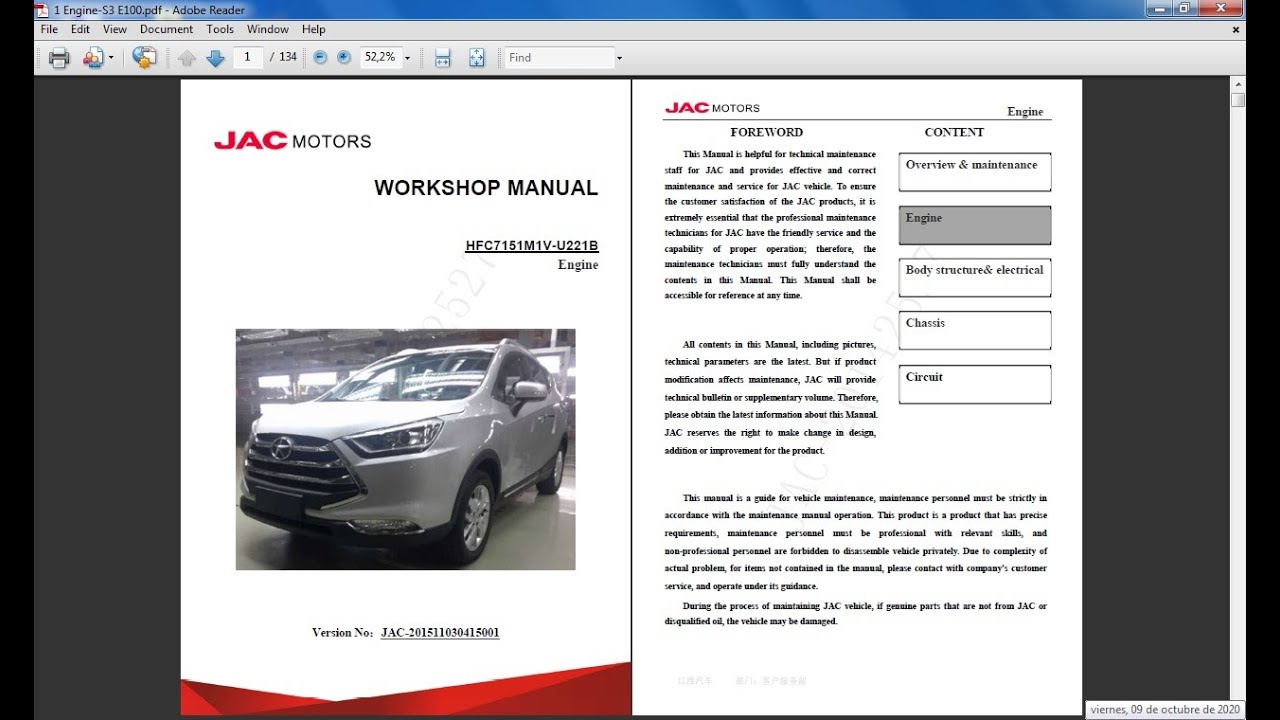
Task: Click the silver JAC car photo
Action: 405,449
